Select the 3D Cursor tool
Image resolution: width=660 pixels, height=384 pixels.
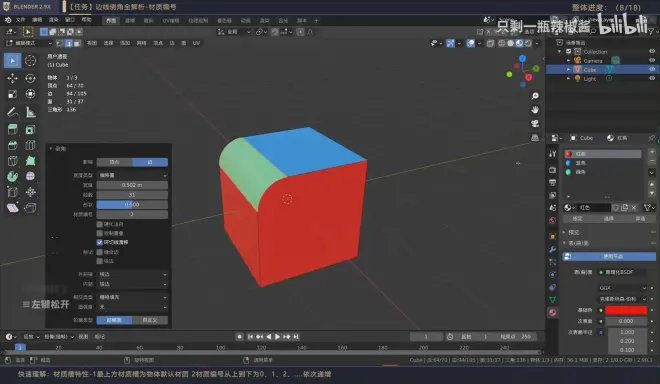[30, 61]
